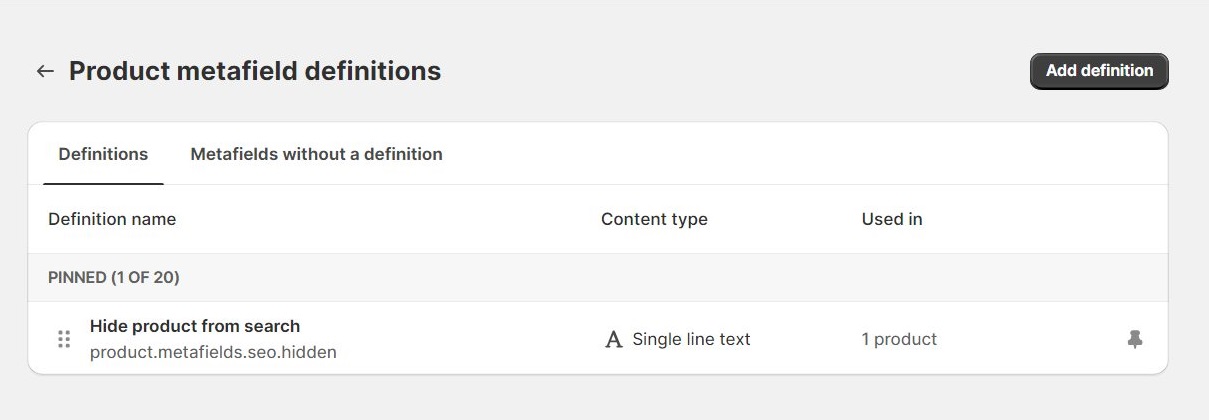The height and width of the screenshot is (420, 1209).
Task: Click the Product metafield definitions heading
Action: pos(255,71)
